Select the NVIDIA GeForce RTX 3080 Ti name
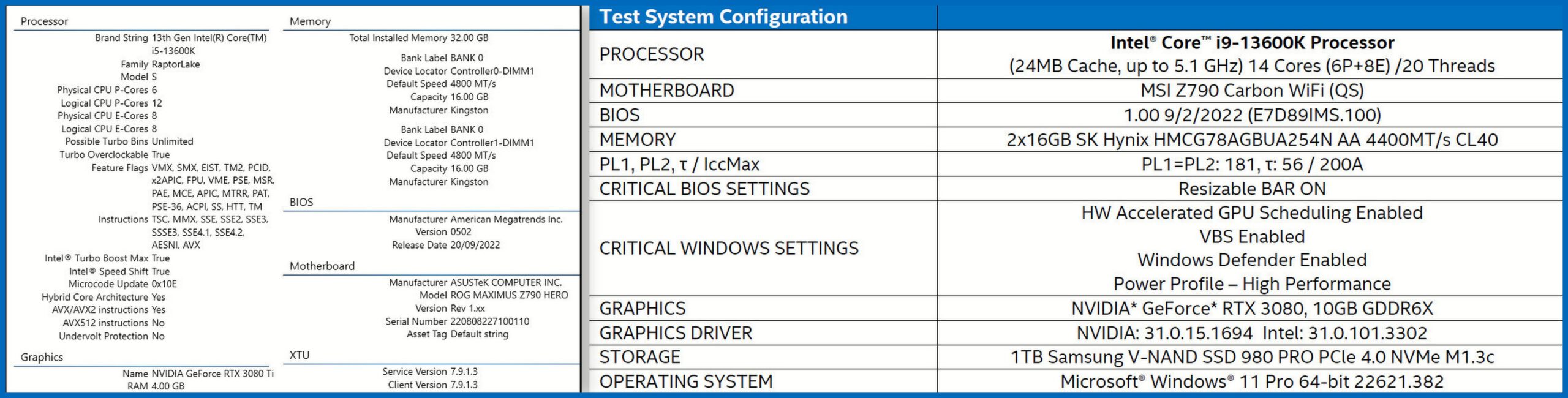The image size is (1568, 398). pos(213,374)
